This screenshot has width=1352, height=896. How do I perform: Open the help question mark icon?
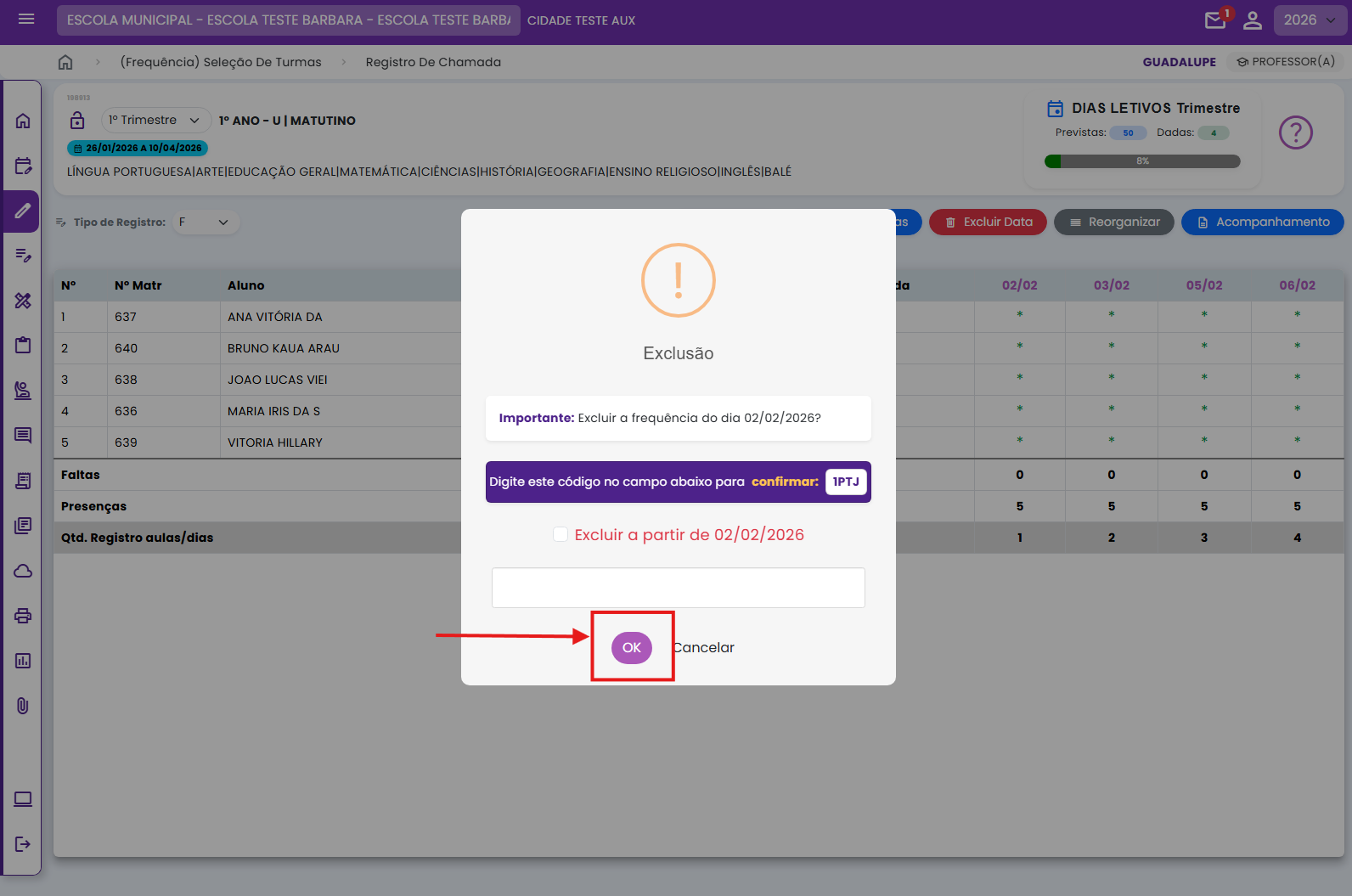point(1295,132)
